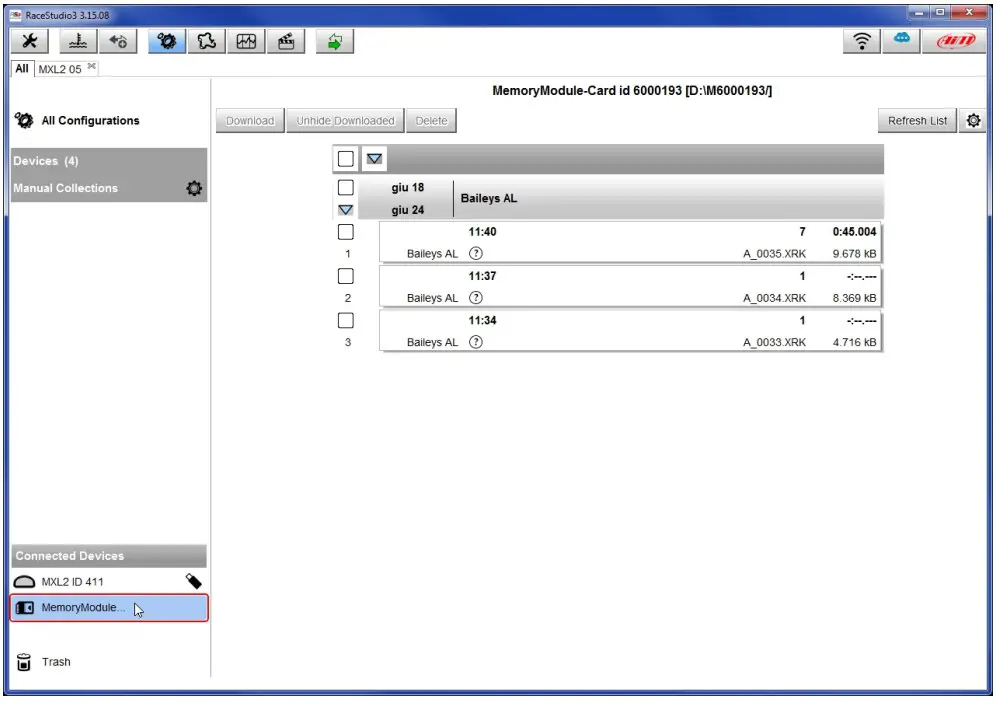998x703 pixels.
Task: Click the green download data toolbar icon
Action: (335, 42)
